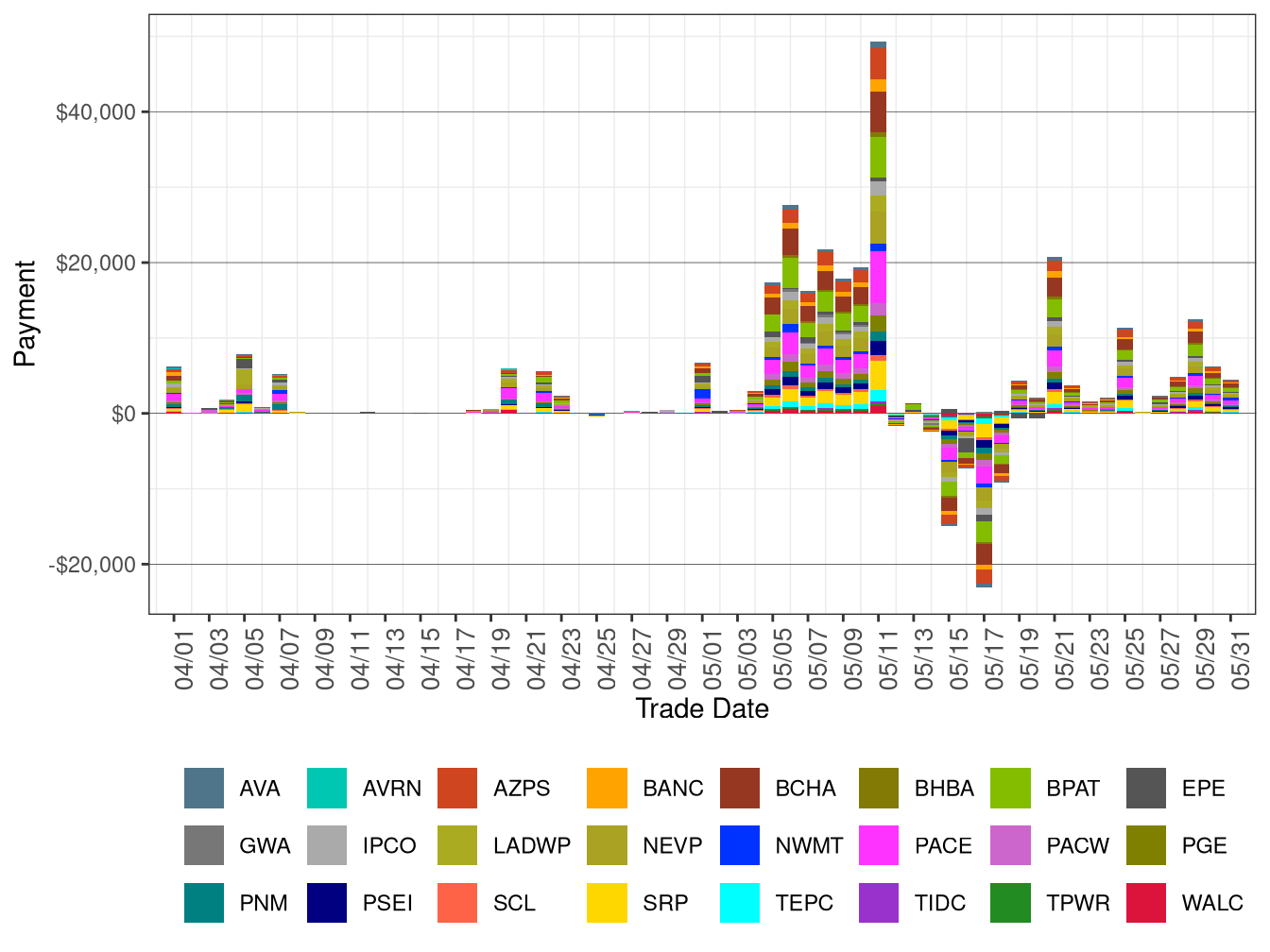Click the LADWP legend color swatch
The width and height of the screenshot is (1270, 952).
pos(457,845)
